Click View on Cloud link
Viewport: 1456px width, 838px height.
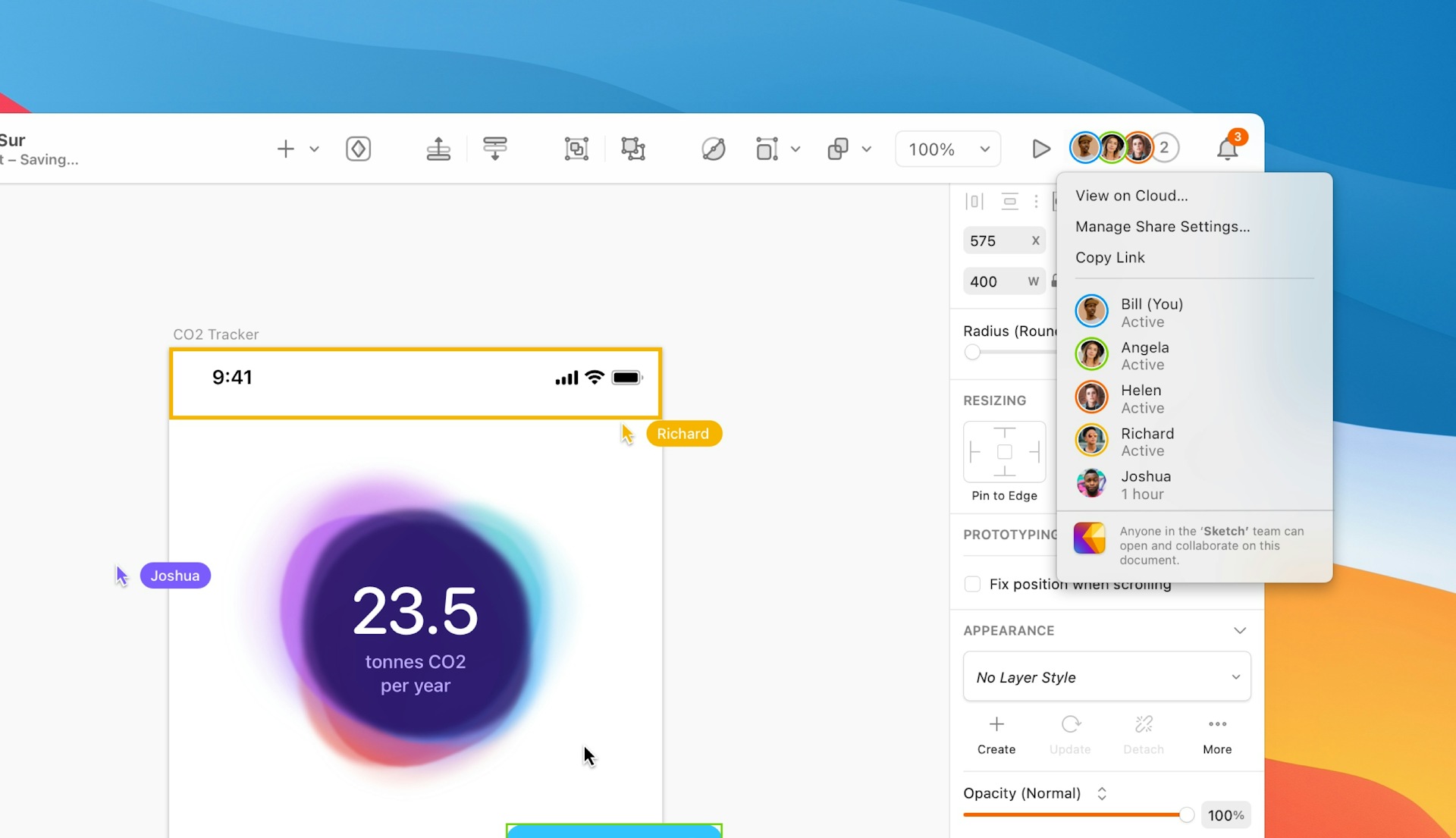coord(1131,195)
